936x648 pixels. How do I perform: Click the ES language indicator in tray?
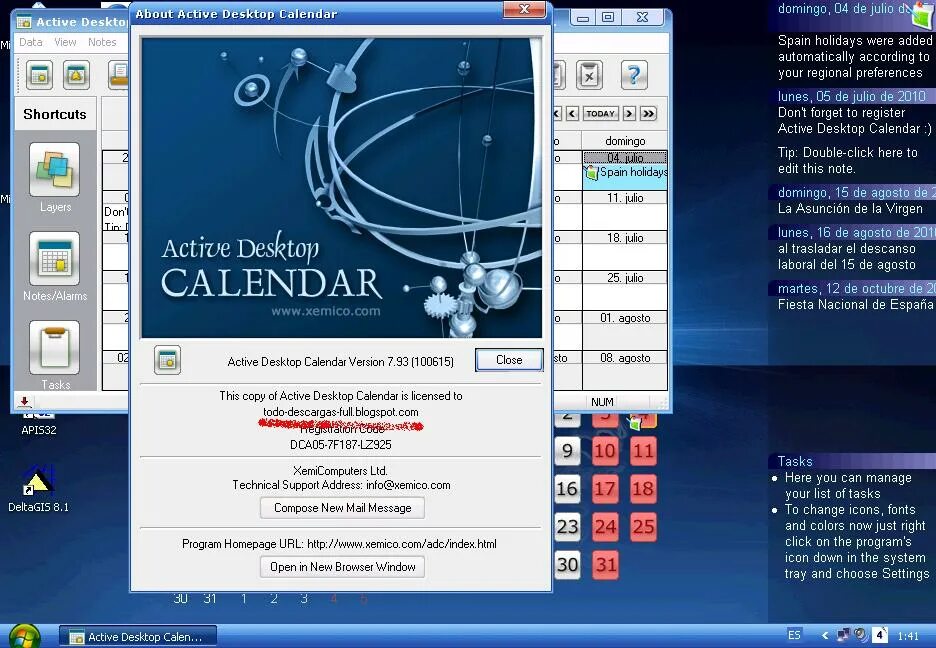click(794, 635)
